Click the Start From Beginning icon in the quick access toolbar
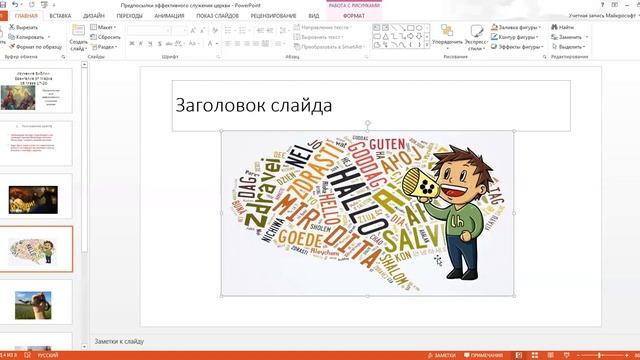The width and height of the screenshot is (640, 360). tap(44, 4)
